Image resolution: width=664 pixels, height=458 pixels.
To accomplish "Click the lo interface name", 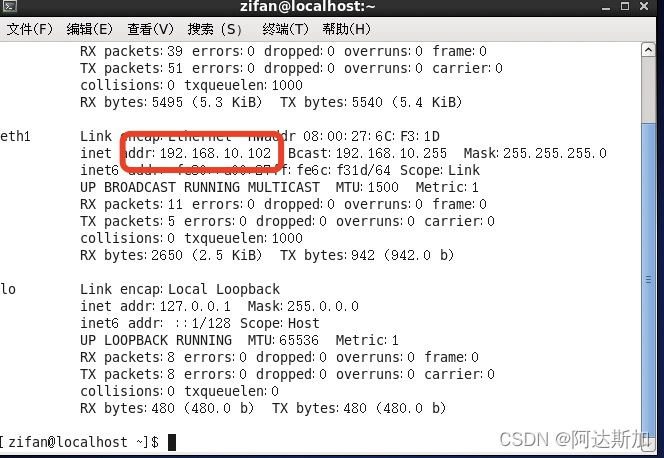I will point(8,290).
